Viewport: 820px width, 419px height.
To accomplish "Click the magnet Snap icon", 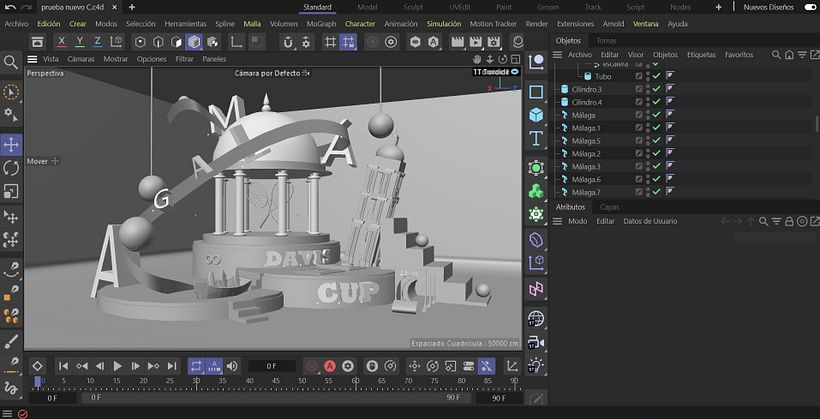I will click(288, 42).
